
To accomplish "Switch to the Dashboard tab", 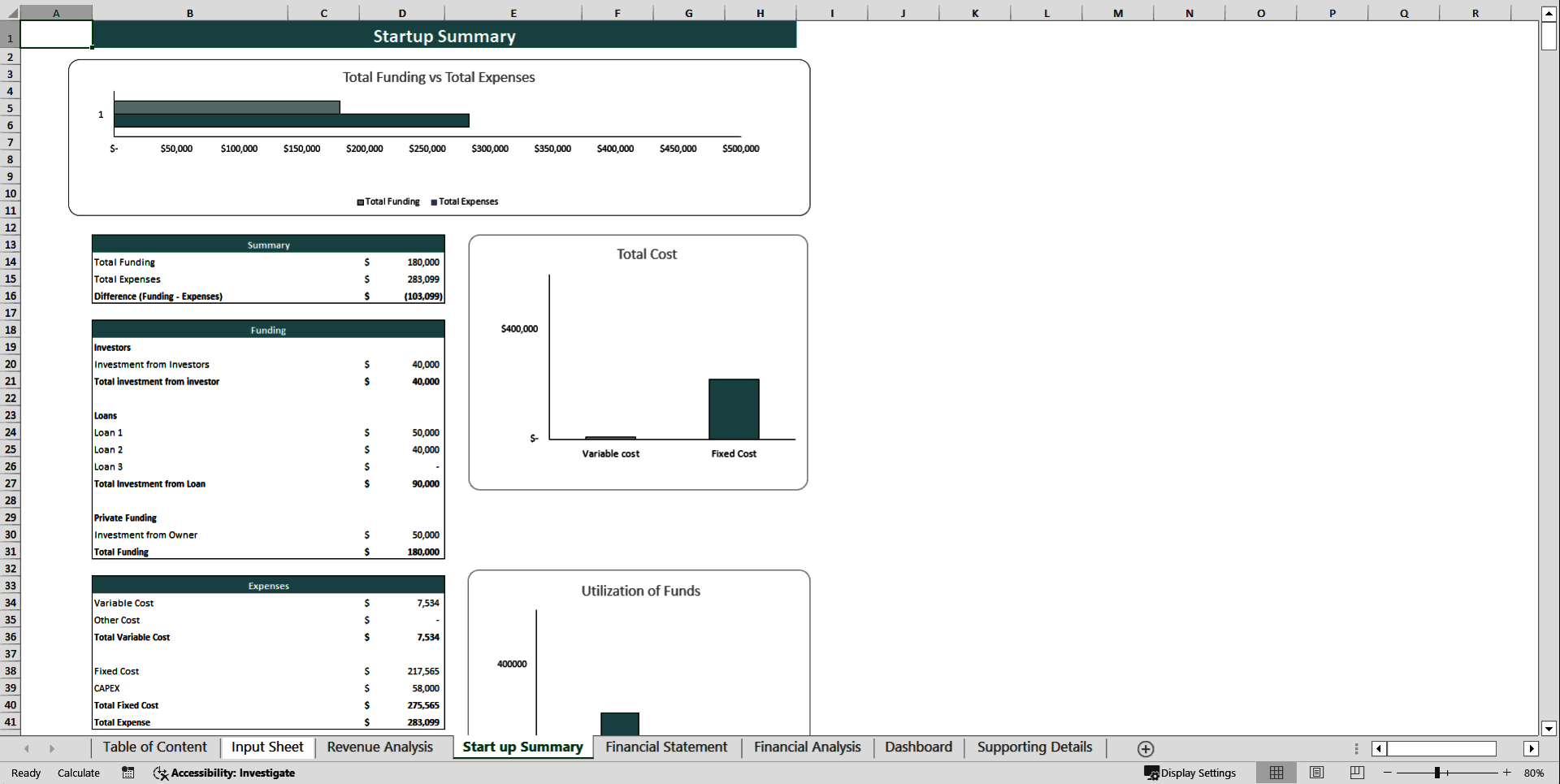I will [x=917, y=747].
